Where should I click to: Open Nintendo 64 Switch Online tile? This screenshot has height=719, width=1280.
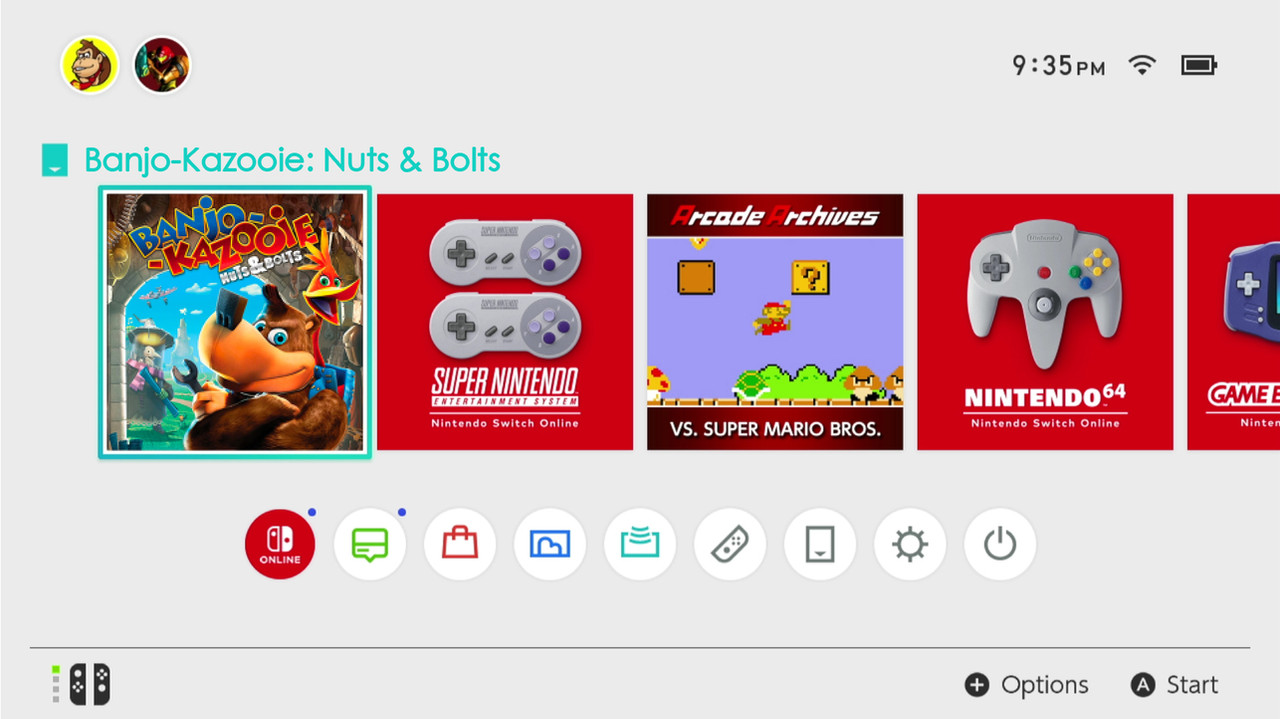coord(1045,322)
